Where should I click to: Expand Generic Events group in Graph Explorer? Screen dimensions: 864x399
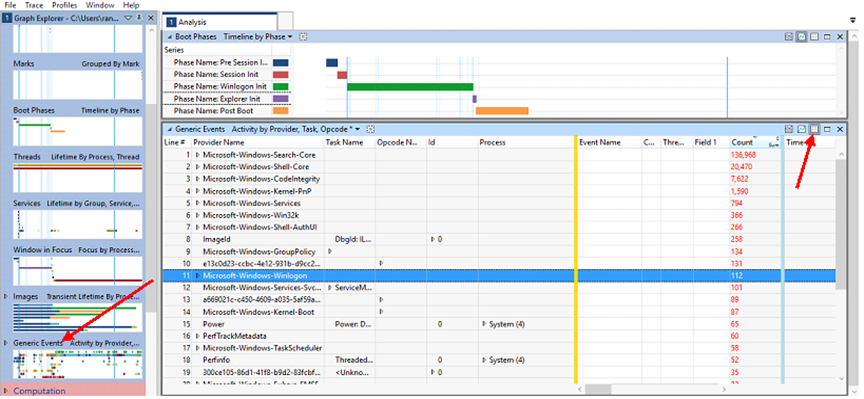[6, 343]
